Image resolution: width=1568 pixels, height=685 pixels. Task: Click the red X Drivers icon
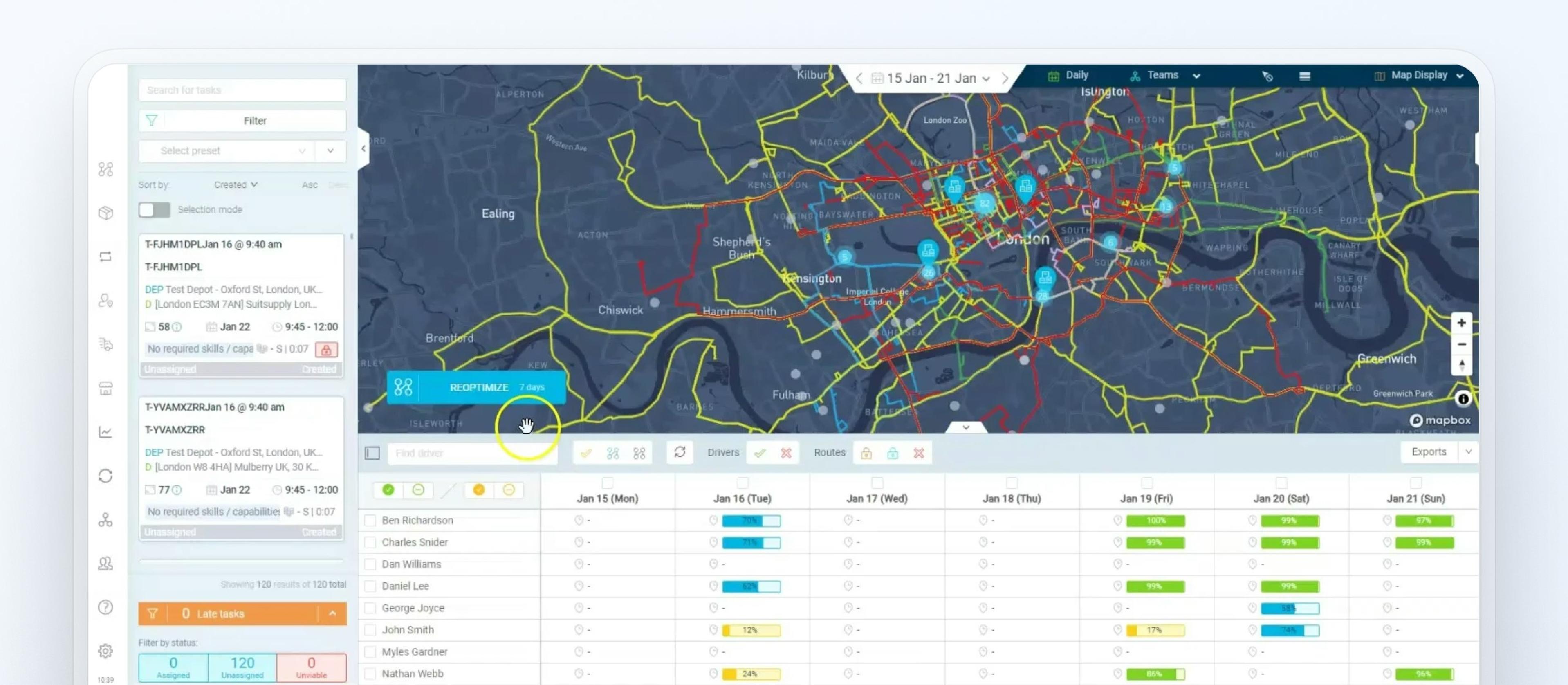click(x=786, y=453)
